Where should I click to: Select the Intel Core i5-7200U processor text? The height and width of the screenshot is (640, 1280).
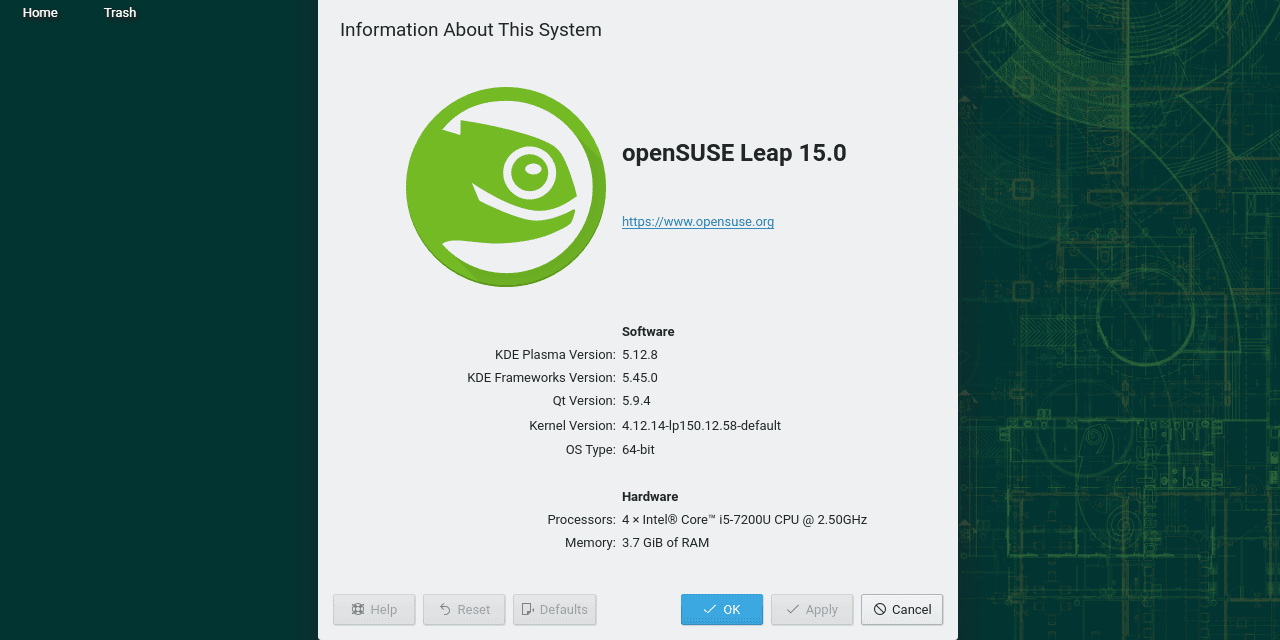(744, 520)
